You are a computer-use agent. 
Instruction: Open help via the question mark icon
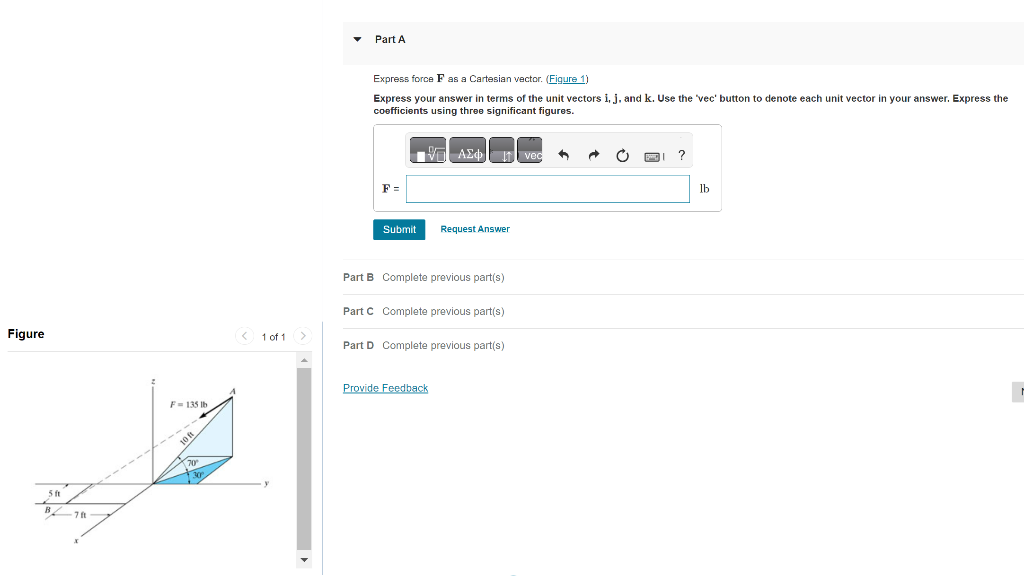point(681,154)
